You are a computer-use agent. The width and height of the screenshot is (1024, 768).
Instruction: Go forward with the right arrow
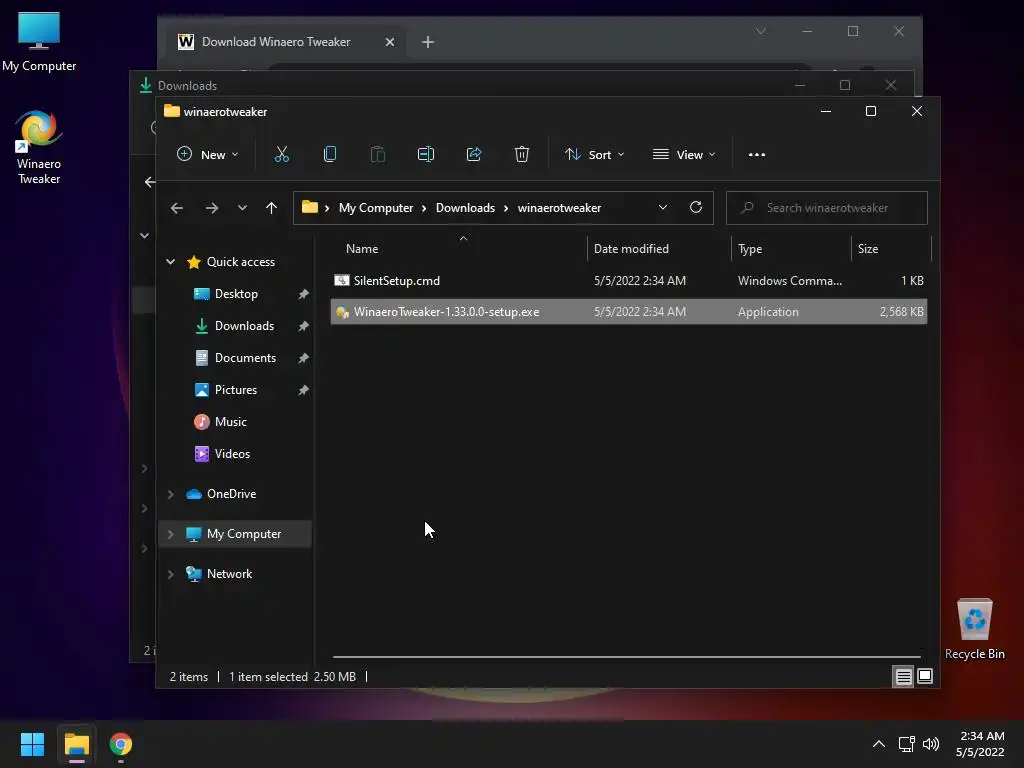click(212, 208)
